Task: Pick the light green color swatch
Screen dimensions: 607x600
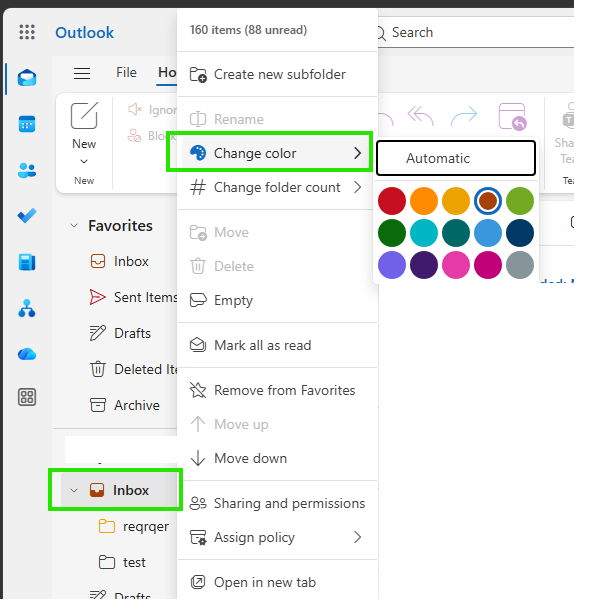Action: [520, 201]
